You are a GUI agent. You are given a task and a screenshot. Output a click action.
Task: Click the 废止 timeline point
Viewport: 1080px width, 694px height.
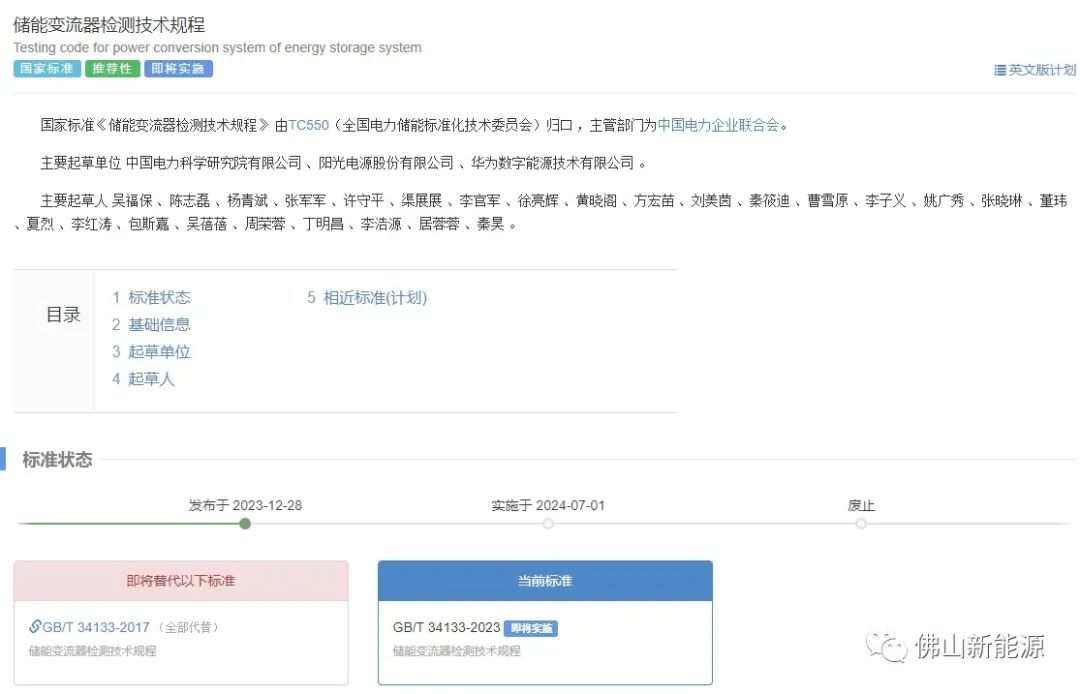pyautogui.click(x=860, y=523)
